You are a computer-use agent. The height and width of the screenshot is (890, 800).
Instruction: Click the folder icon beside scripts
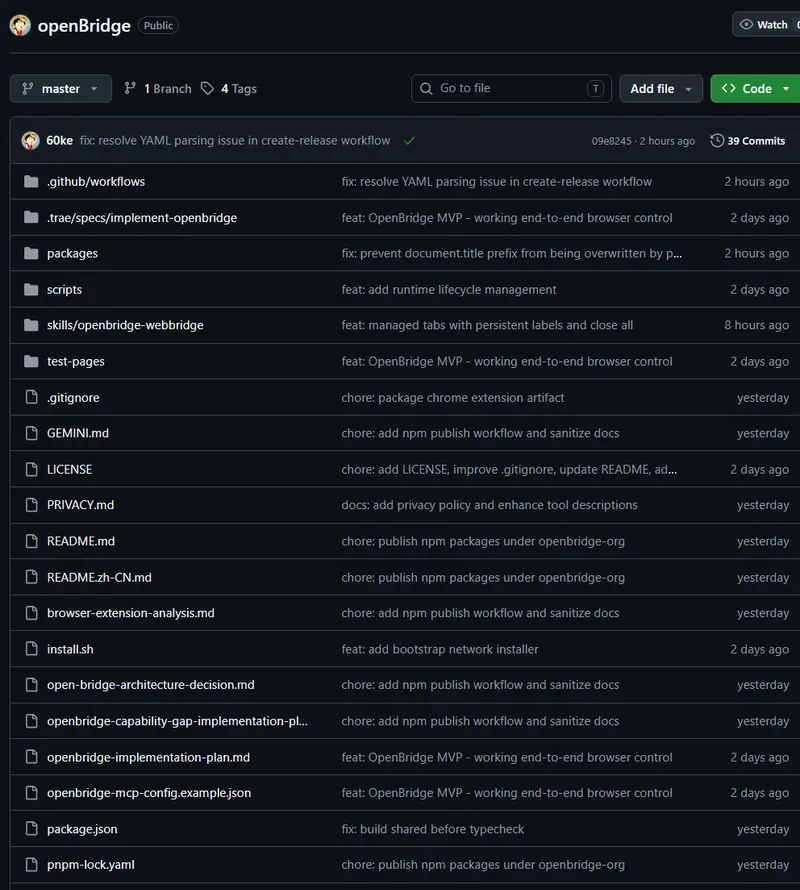31,289
